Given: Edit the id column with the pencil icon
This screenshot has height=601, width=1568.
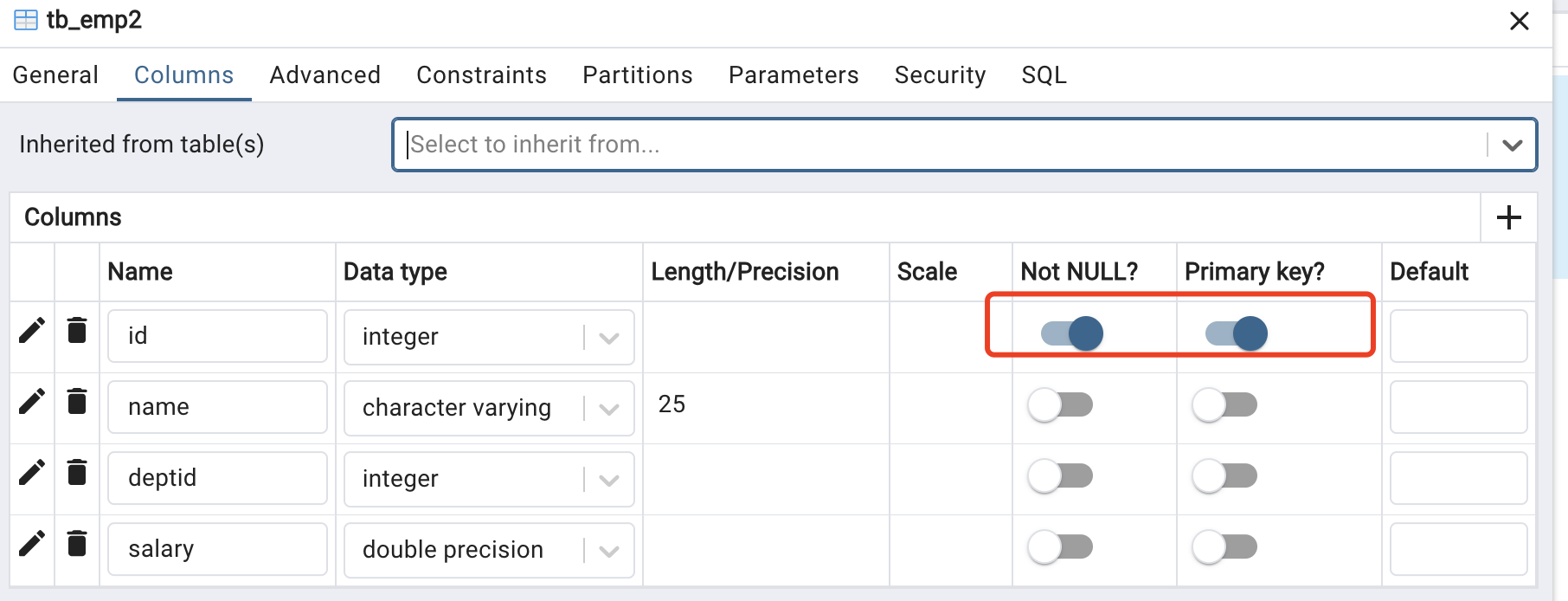Looking at the screenshot, I should coord(32,330).
